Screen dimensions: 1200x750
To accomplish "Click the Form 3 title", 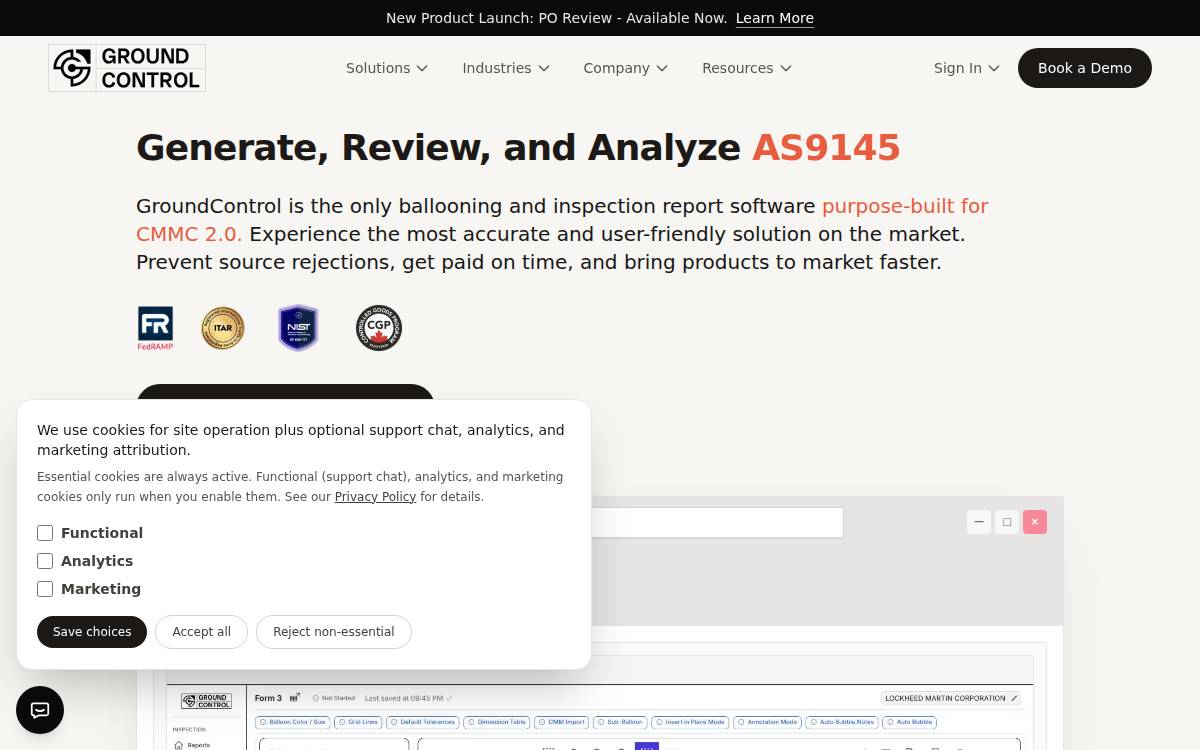I will tap(269, 698).
